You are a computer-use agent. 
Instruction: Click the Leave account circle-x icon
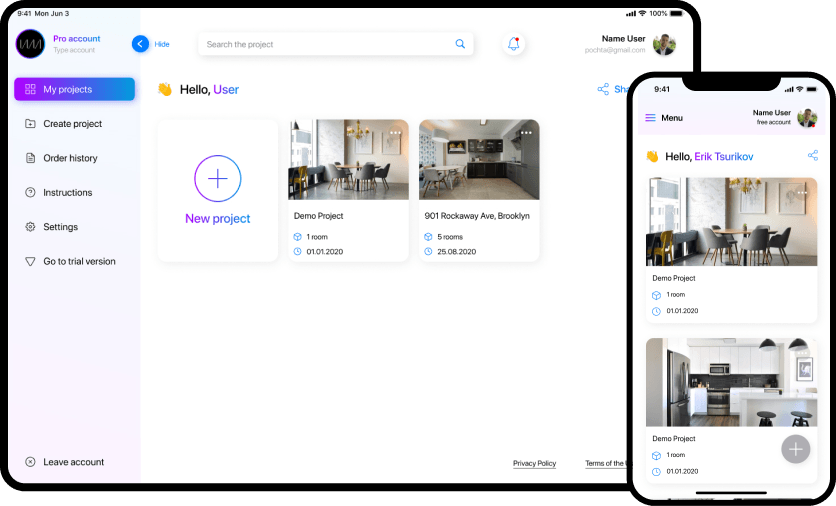pos(30,462)
